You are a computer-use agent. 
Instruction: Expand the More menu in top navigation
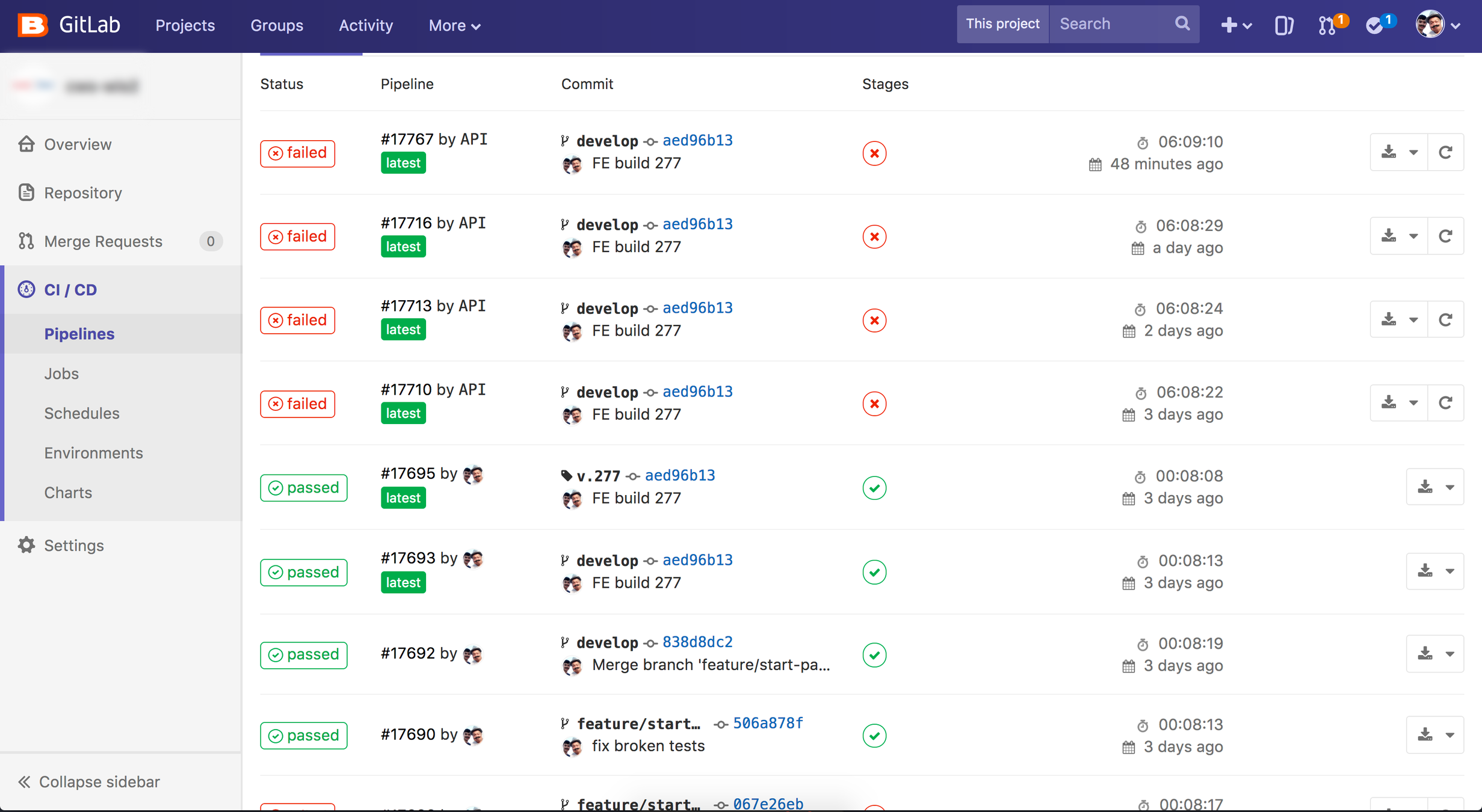point(454,25)
